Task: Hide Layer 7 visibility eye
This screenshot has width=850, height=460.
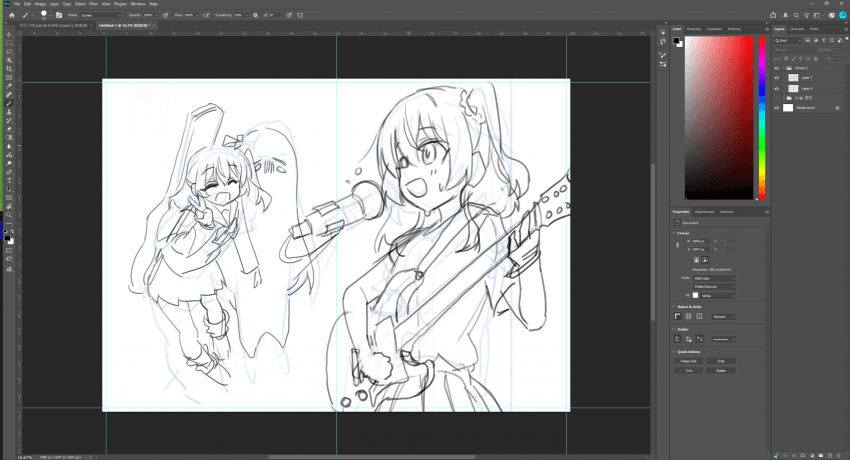Action: pyautogui.click(x=777, y=78)
